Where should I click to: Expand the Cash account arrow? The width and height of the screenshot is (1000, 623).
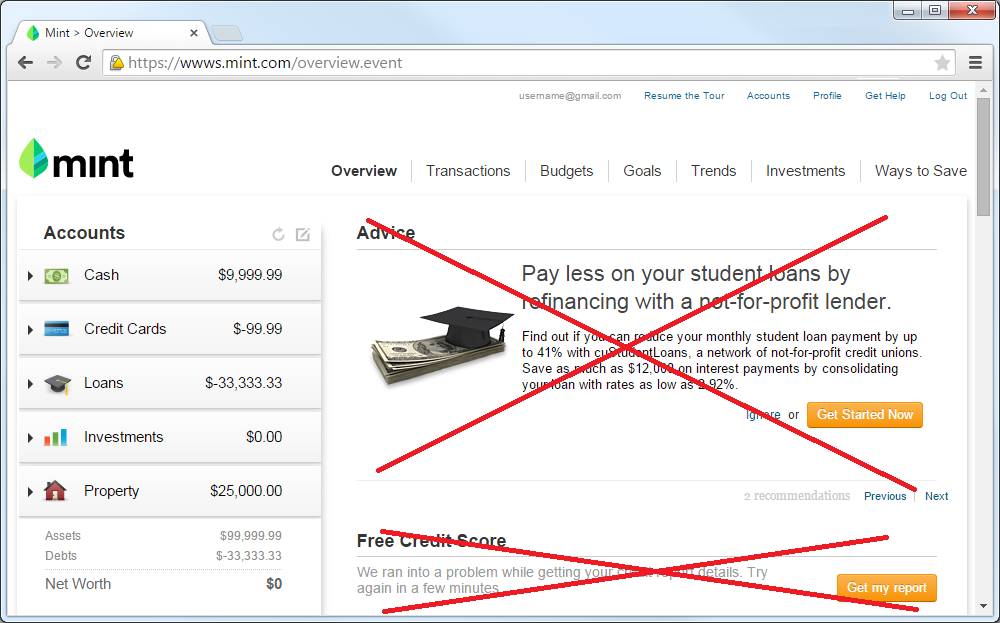pyautogui.click(x=30, y=275)
